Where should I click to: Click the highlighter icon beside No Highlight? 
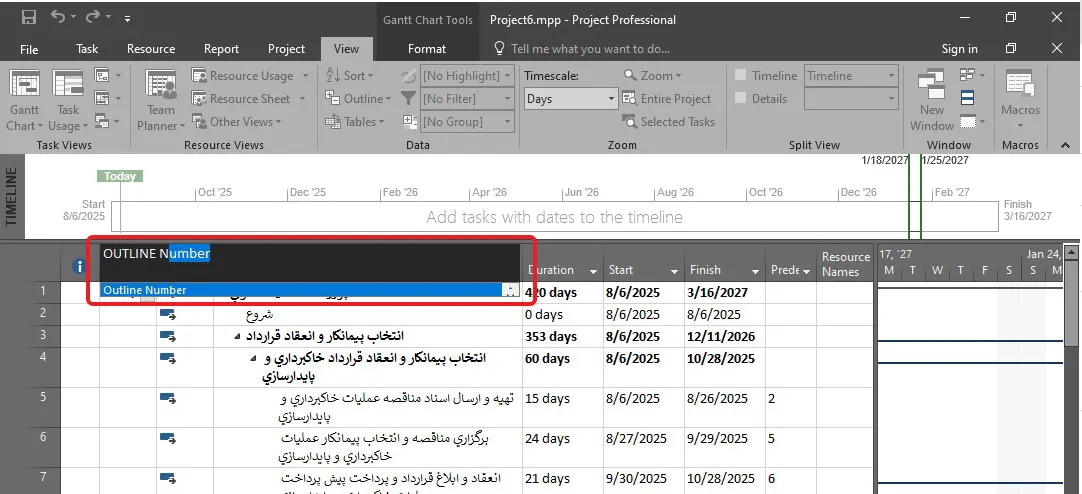click(x=409, y=75)
